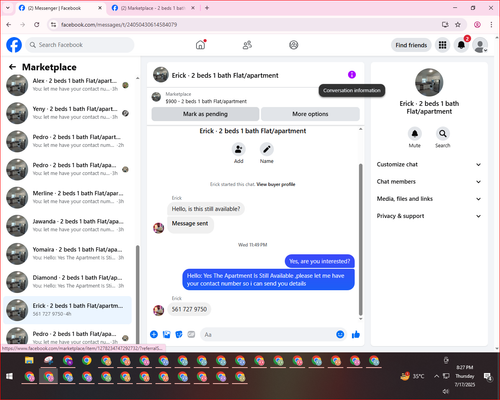Mute this conversation with bell icon

tap(415, 134)
